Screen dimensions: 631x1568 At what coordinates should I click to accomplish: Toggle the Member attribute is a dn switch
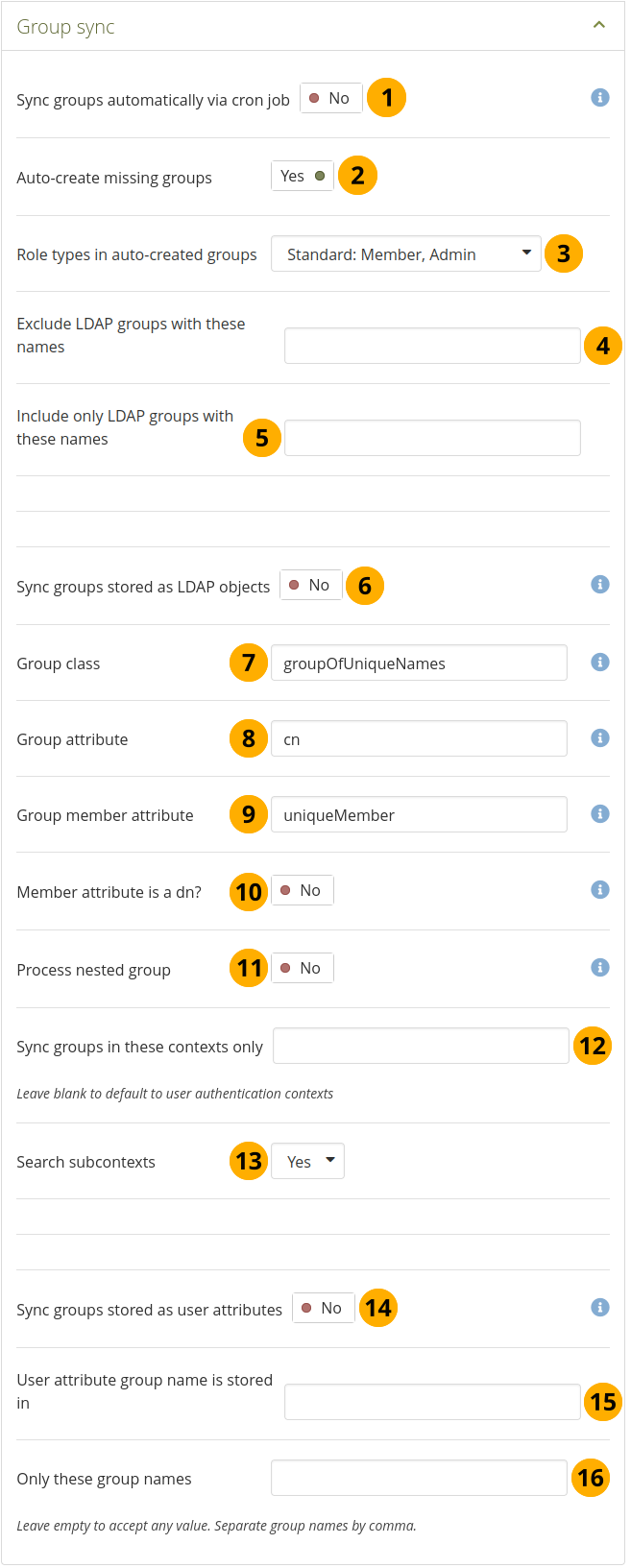click(302, 891)
